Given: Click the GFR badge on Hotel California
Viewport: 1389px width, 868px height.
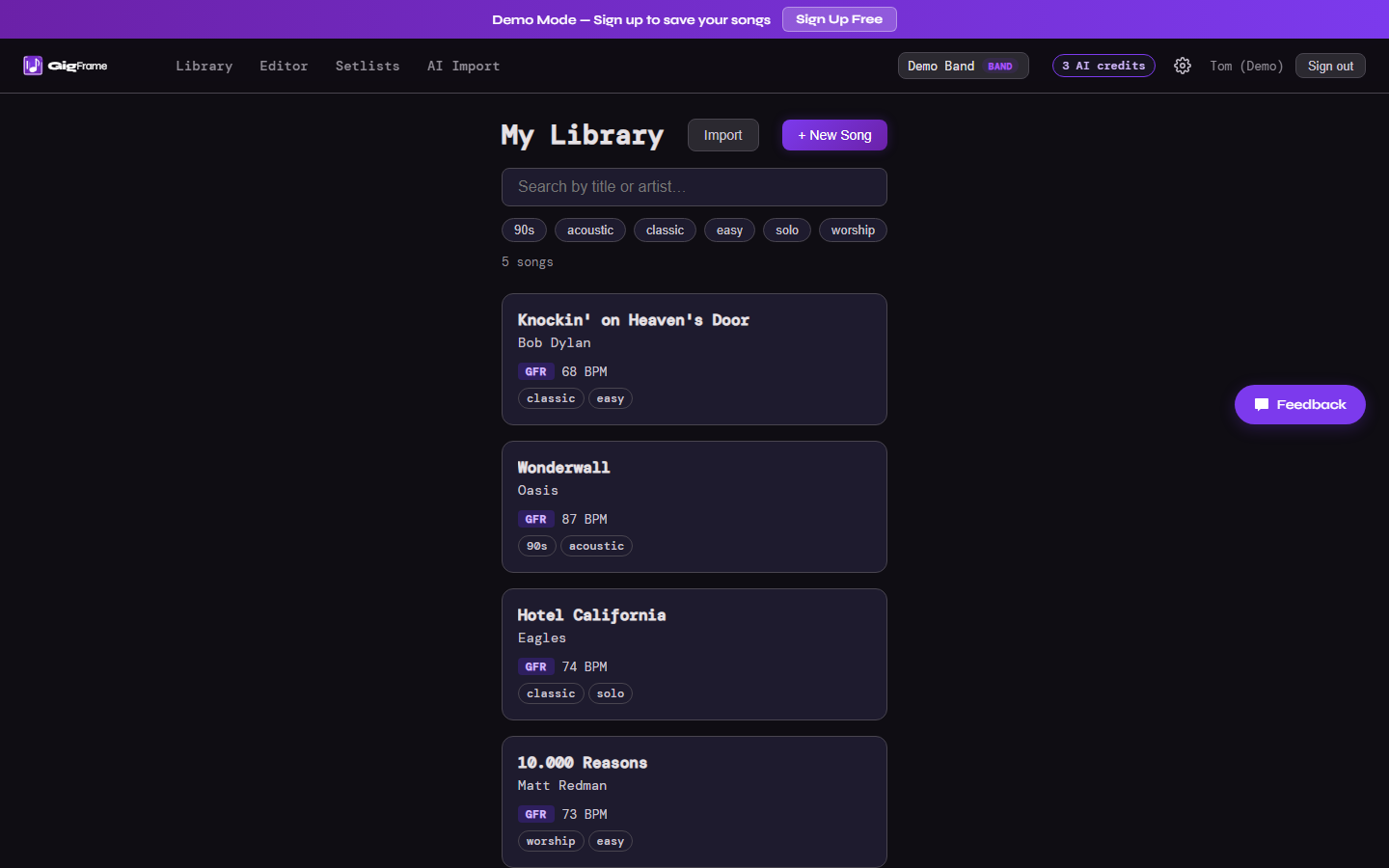Looking at the screenshot, I should click(536, 666).
